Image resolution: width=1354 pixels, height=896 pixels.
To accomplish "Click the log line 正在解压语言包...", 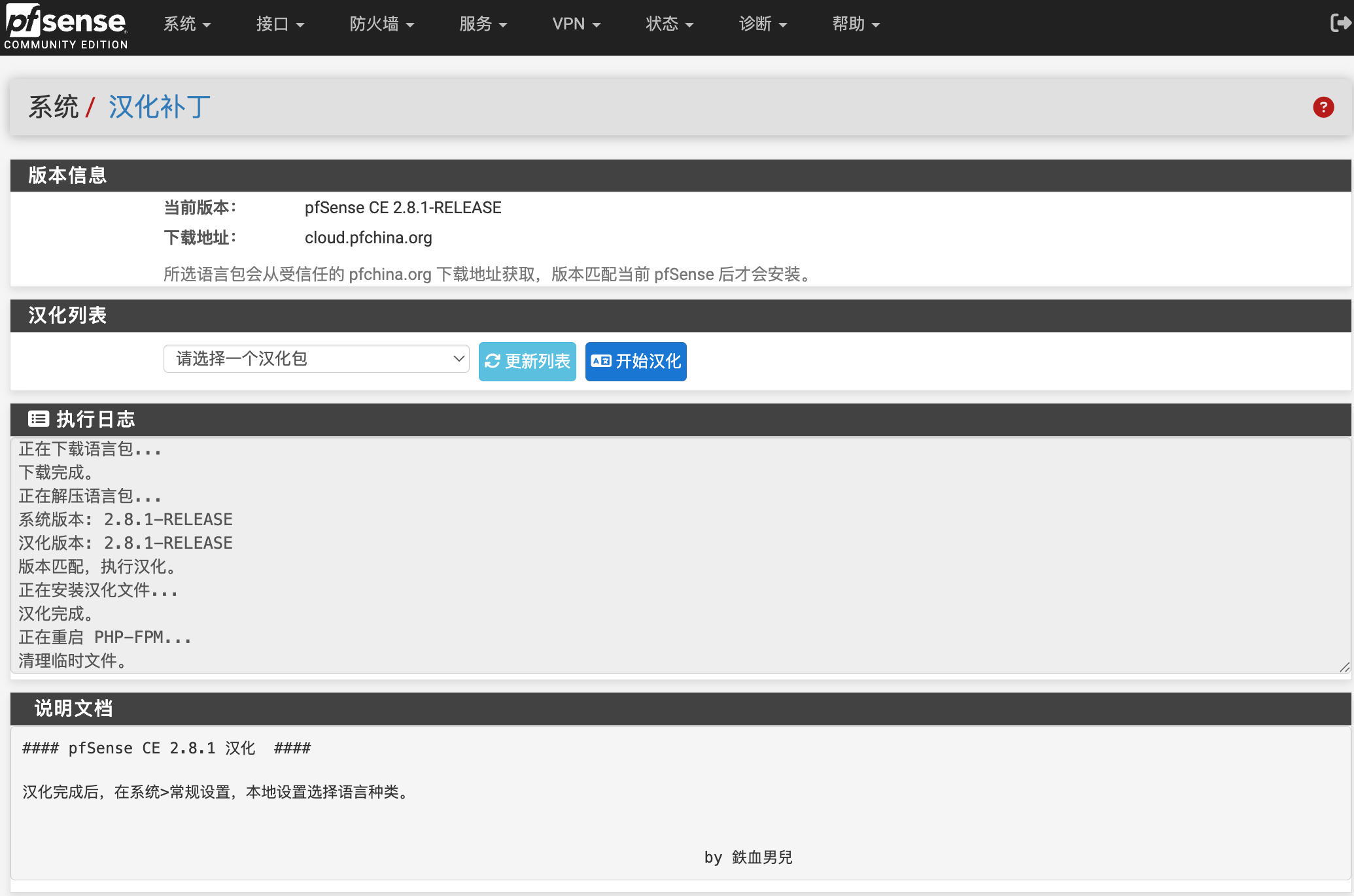I will [90, 496].
